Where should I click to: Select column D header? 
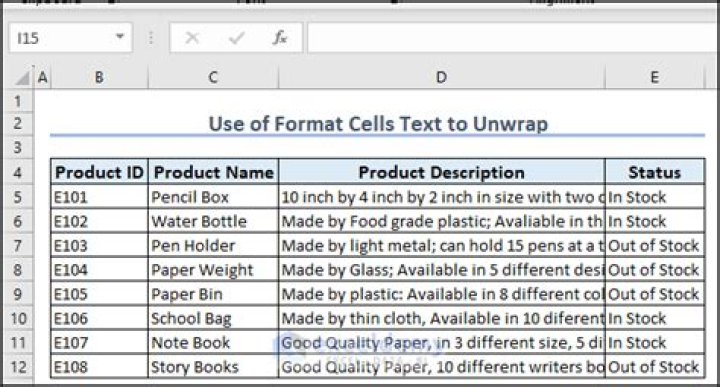tap(442, 77)
